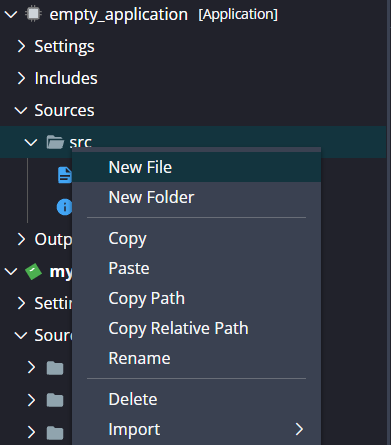Click the second collapsed gray folder icon
This screenshot has height=445, width=391.
55,400
